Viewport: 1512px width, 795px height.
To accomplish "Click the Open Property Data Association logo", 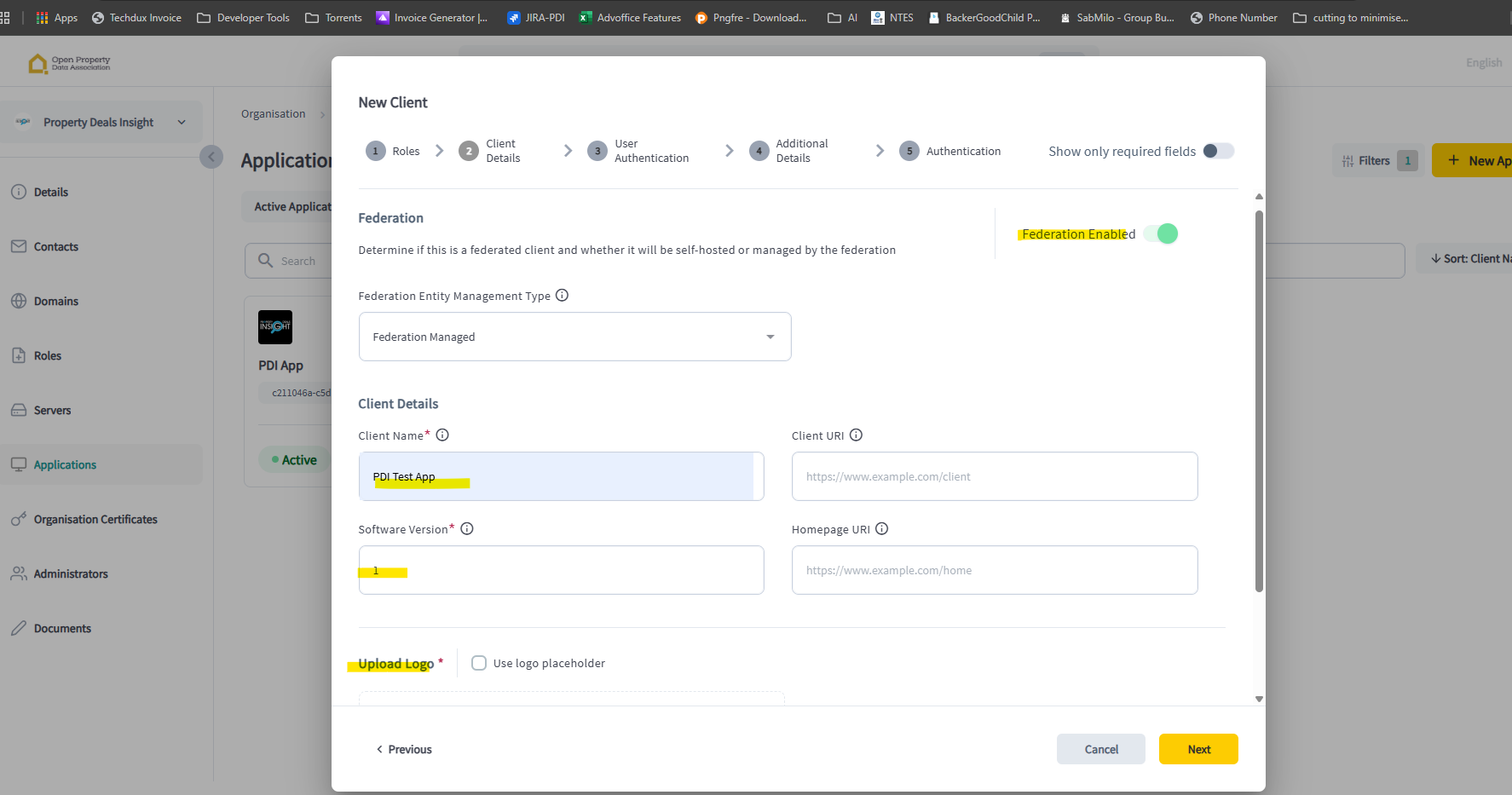I will tap(70, 63).
